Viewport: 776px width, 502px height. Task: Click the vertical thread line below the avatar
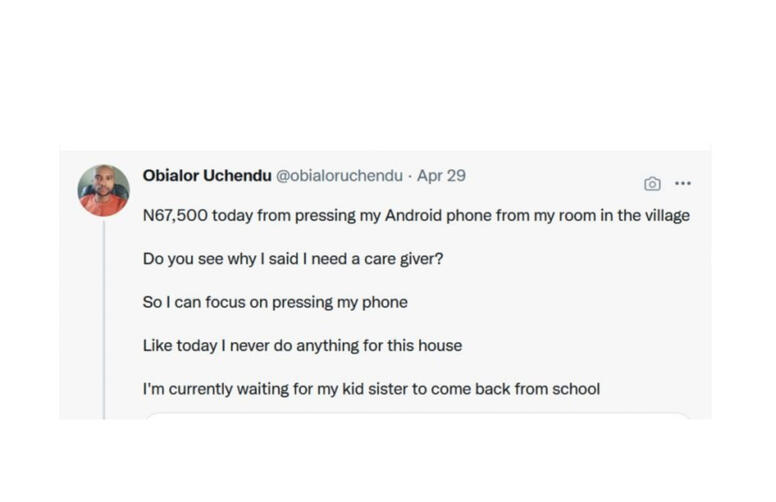tap(104, 320)
